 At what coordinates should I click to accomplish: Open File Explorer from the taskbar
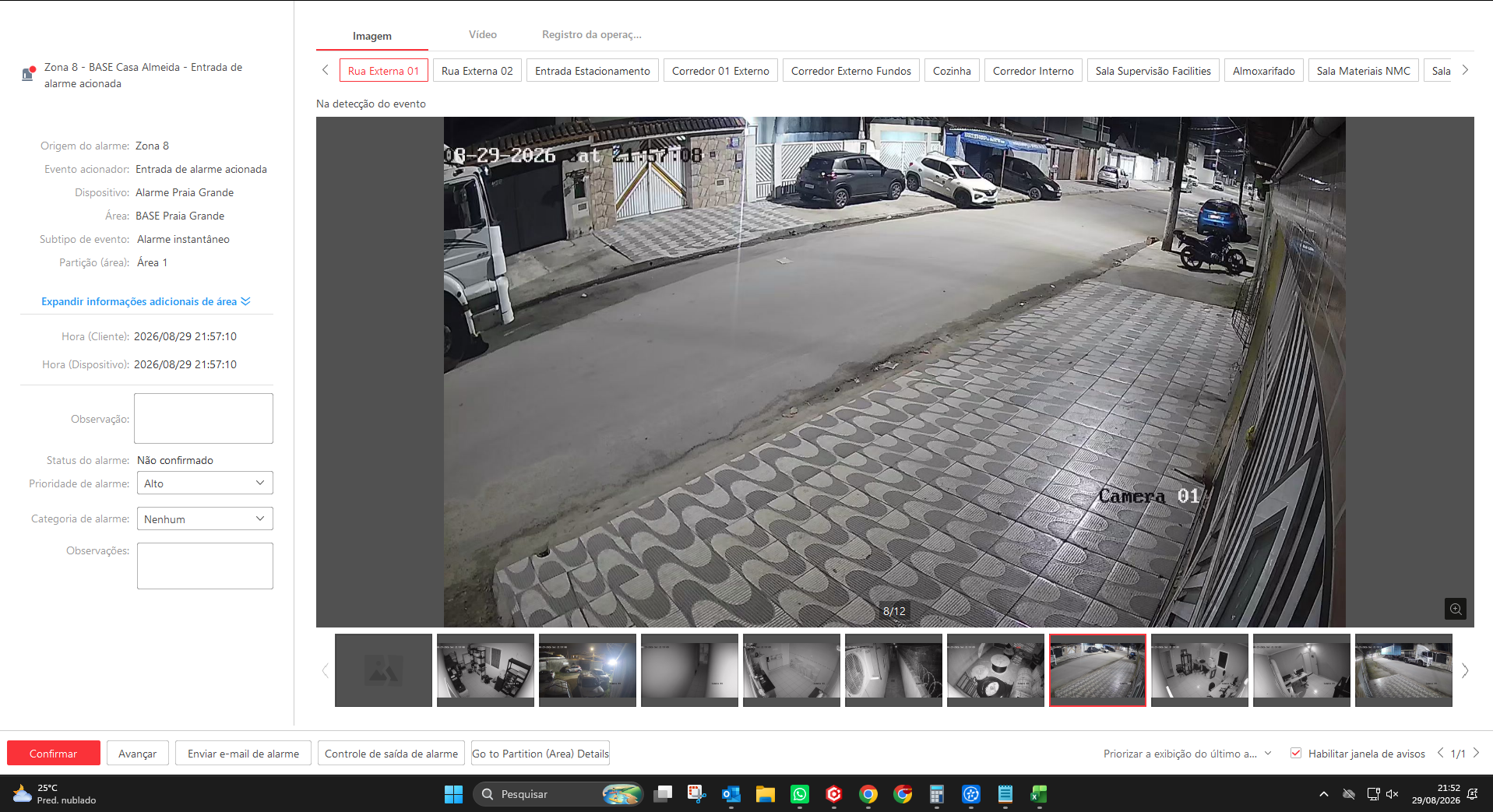click(x=766, y=794)
